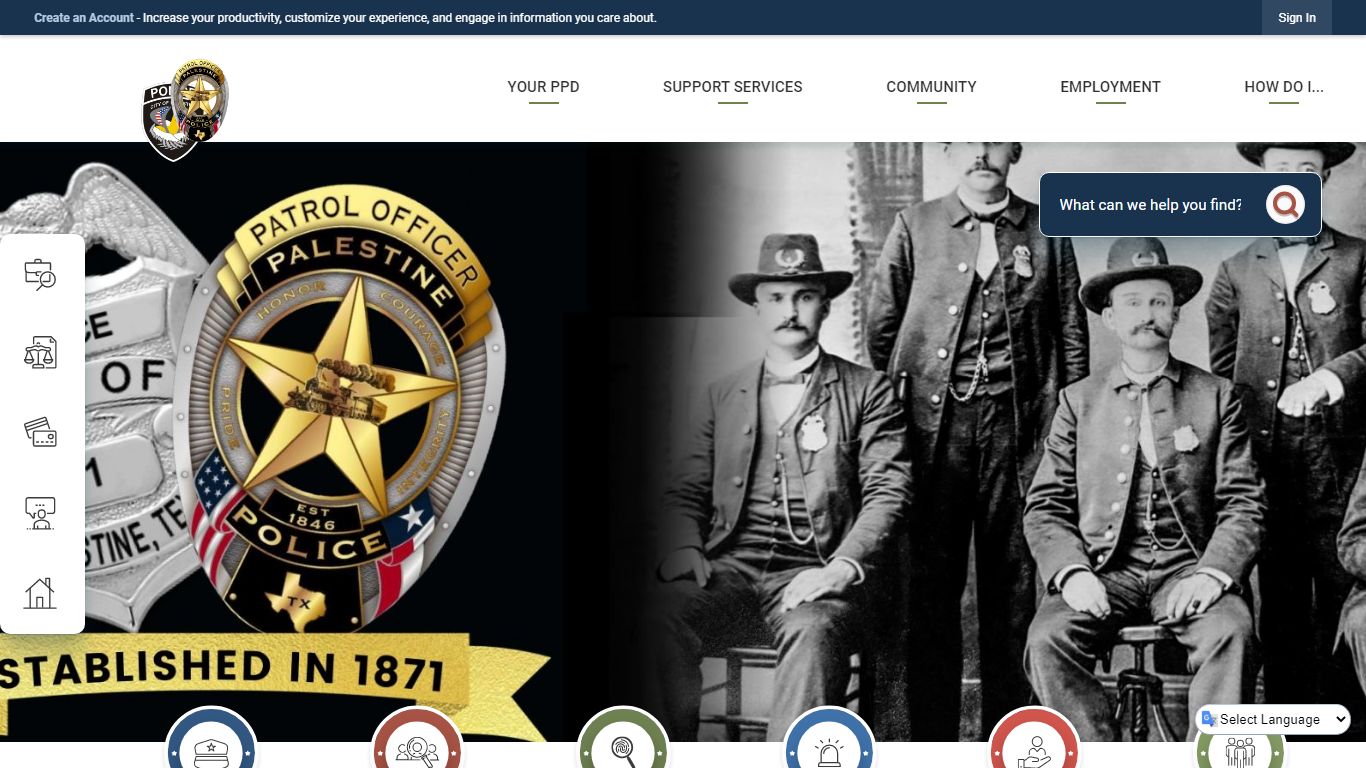
Task: Follow the Create an Account link
Action: [x=84, y=18]
